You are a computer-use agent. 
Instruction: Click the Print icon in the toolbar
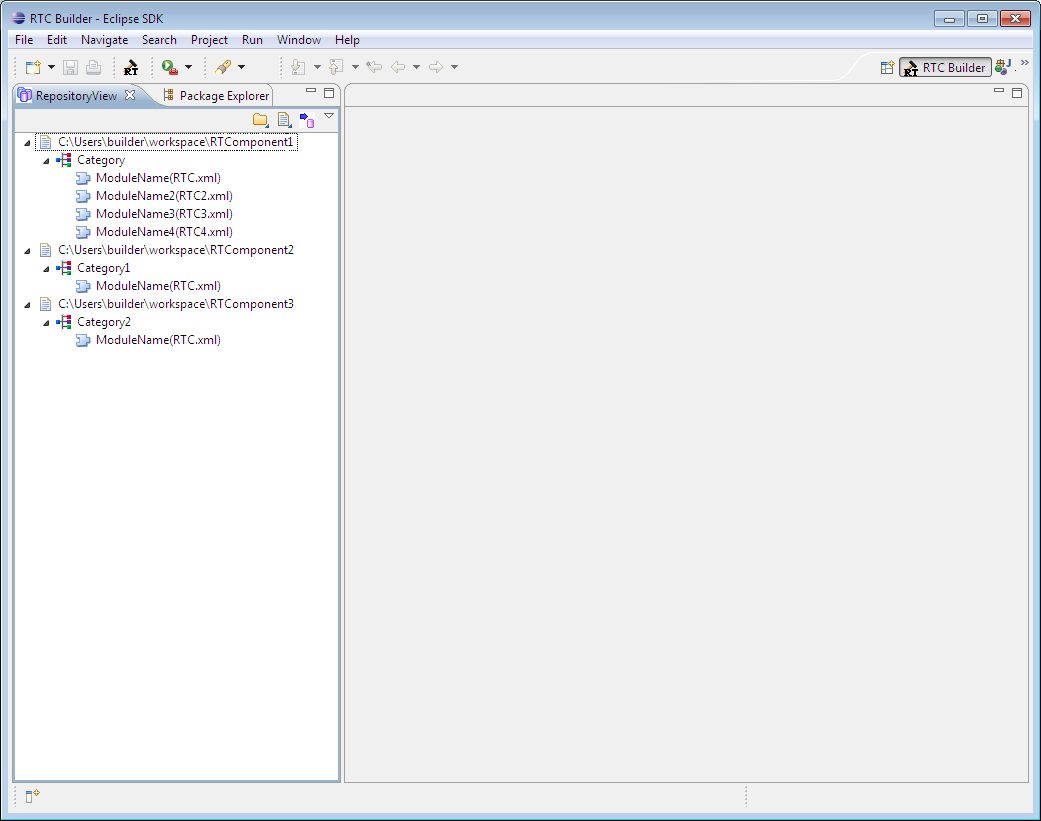click(92, 67)
